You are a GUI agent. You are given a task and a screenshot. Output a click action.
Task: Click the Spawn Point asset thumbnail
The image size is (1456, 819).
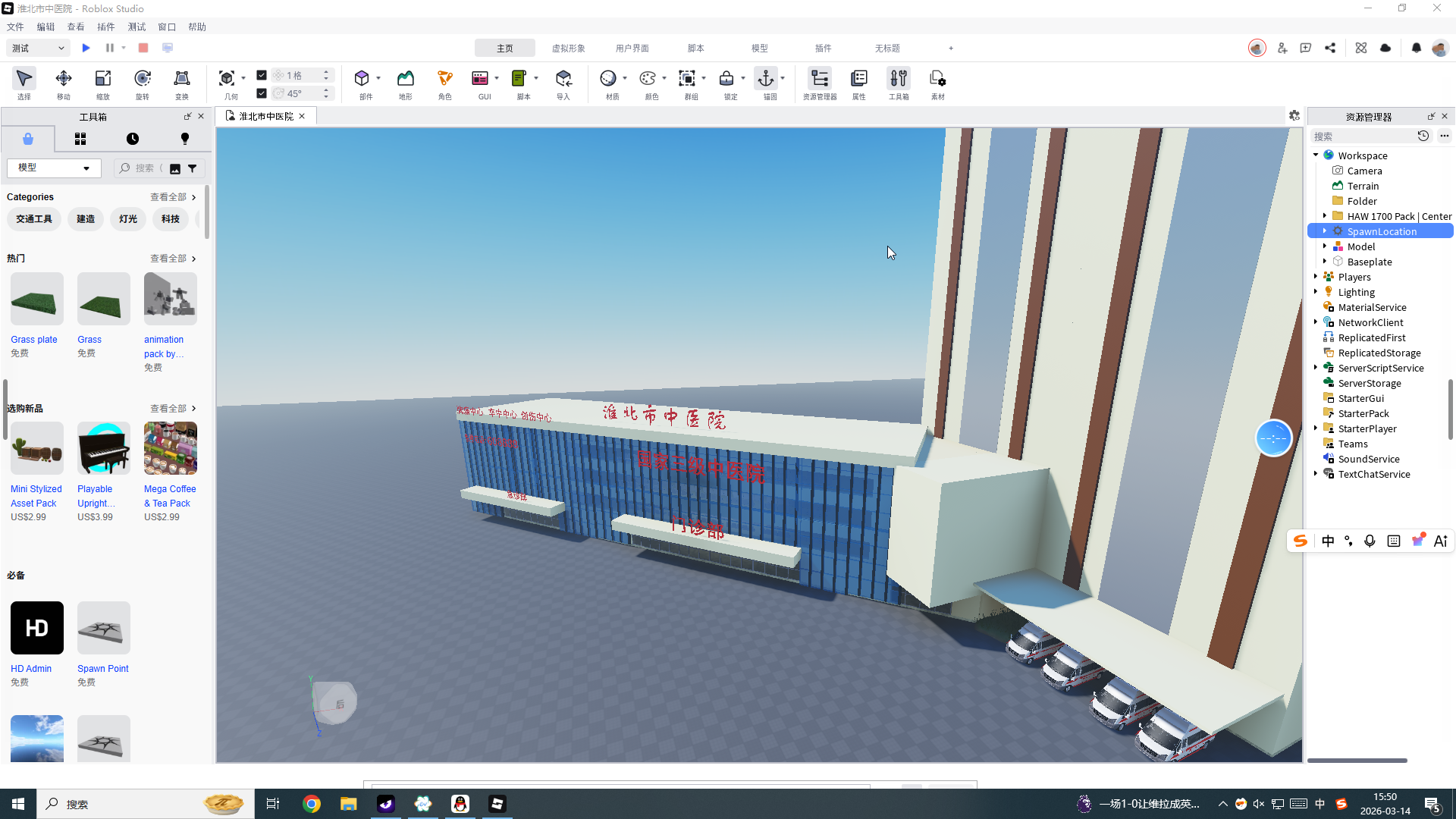pos(104,628)
